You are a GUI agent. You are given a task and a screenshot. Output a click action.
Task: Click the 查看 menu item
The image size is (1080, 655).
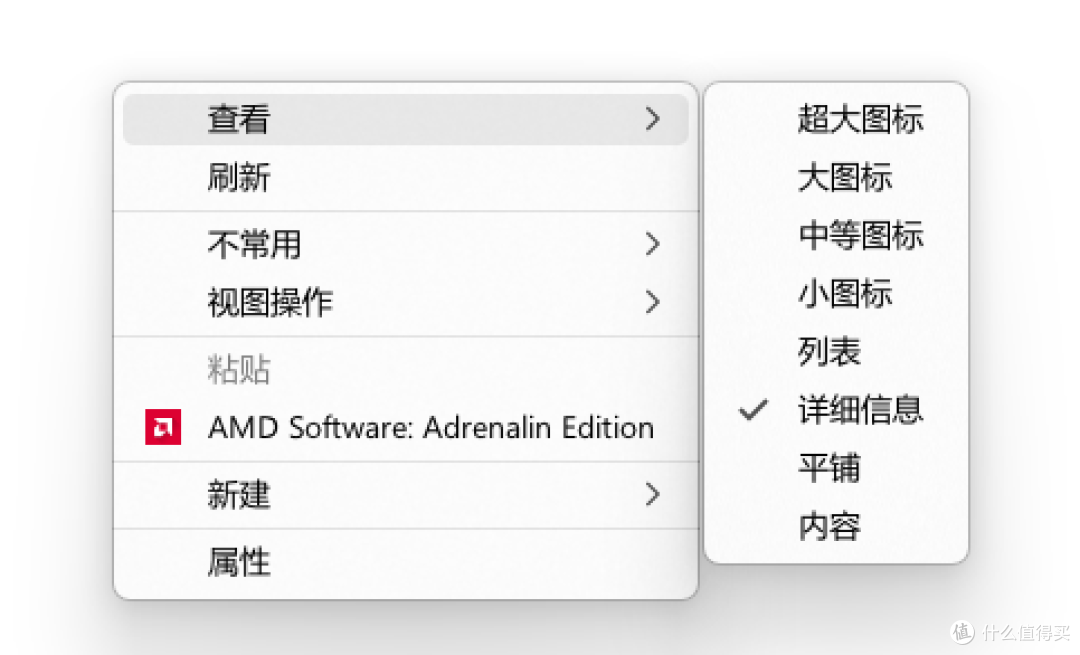[406, 118]
